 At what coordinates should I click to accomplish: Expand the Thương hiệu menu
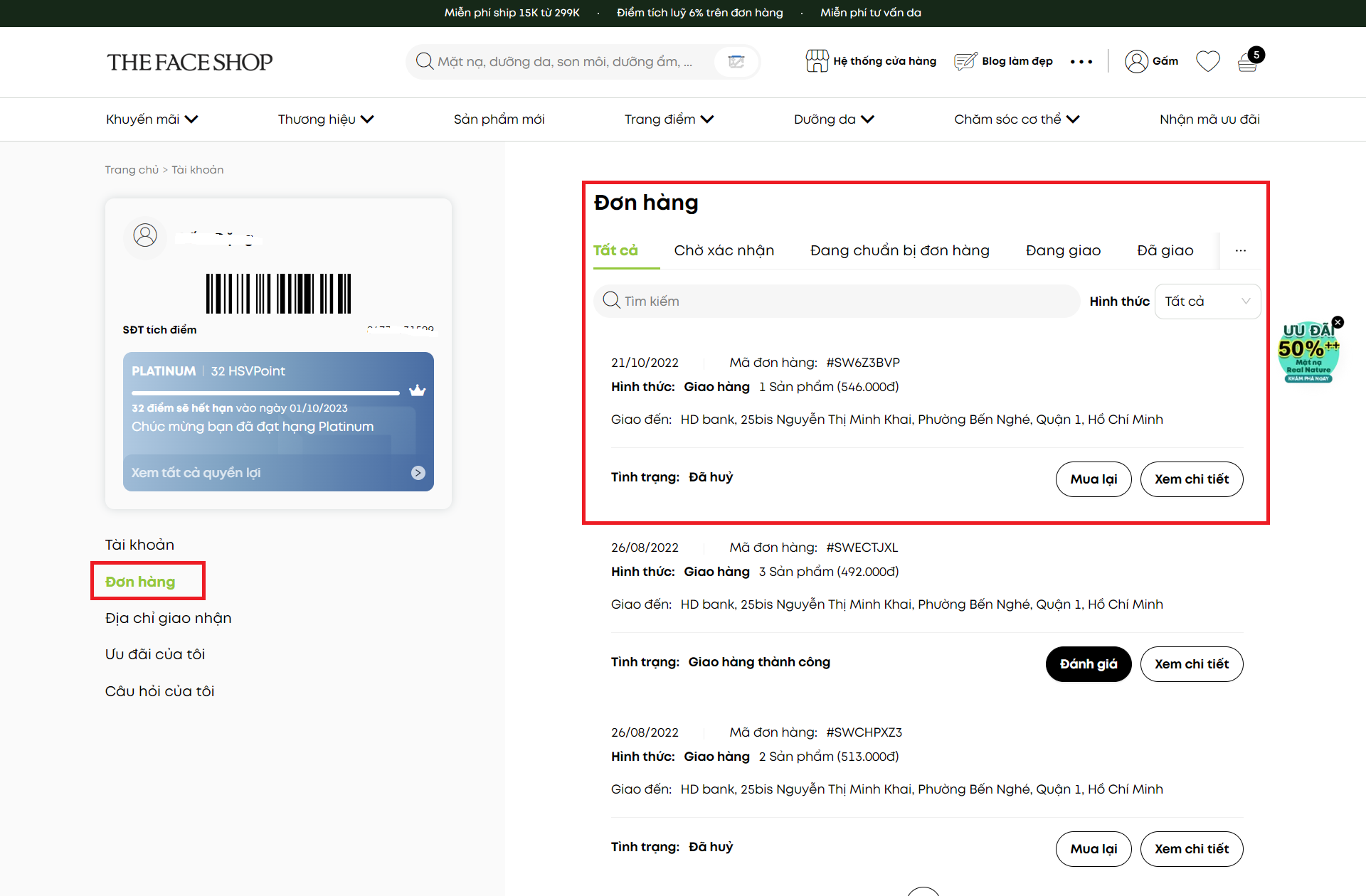click(326, 119)
